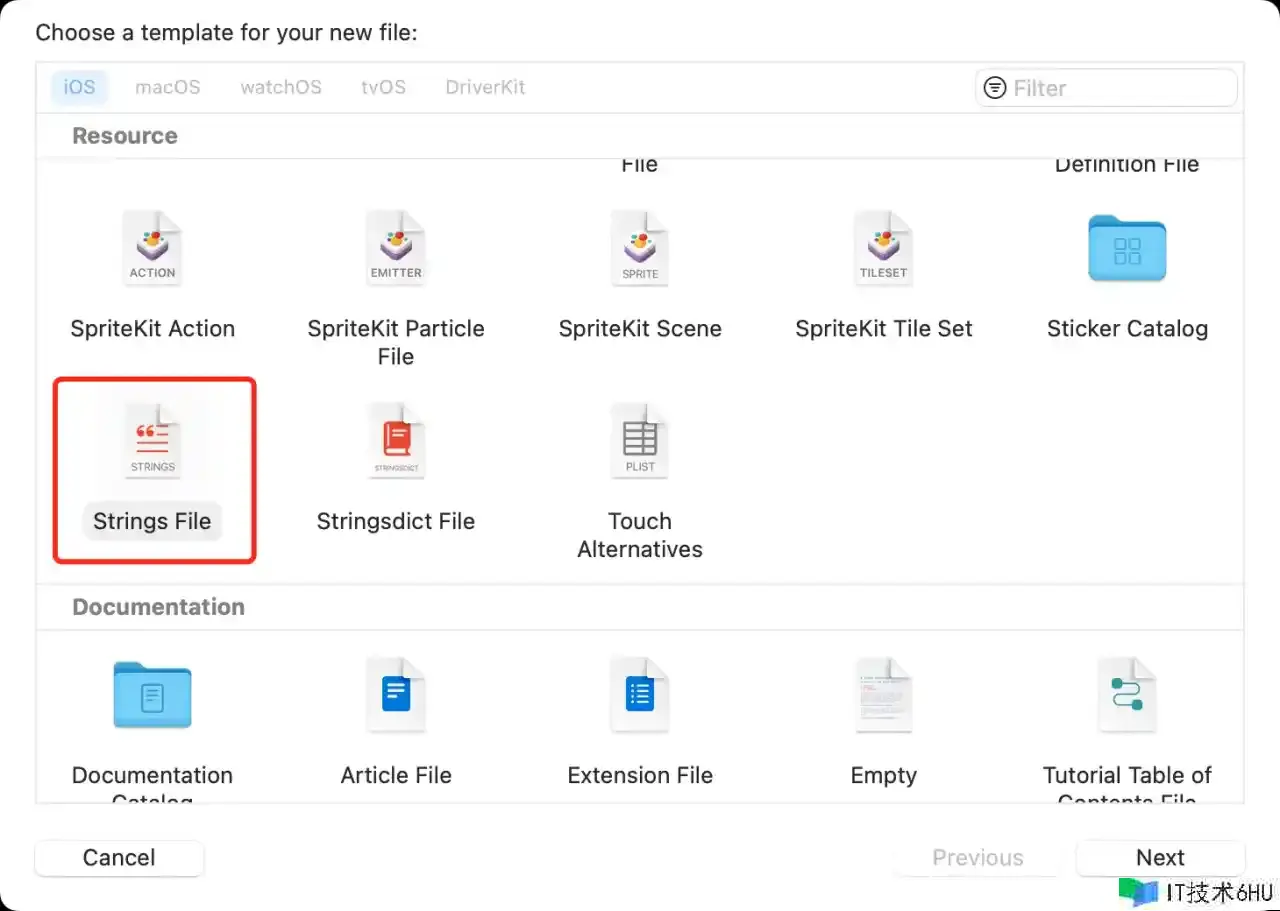Choose the Tutorial Table of Contents icon
This screenshot has height=911, width=1280.
[1127, 696]
